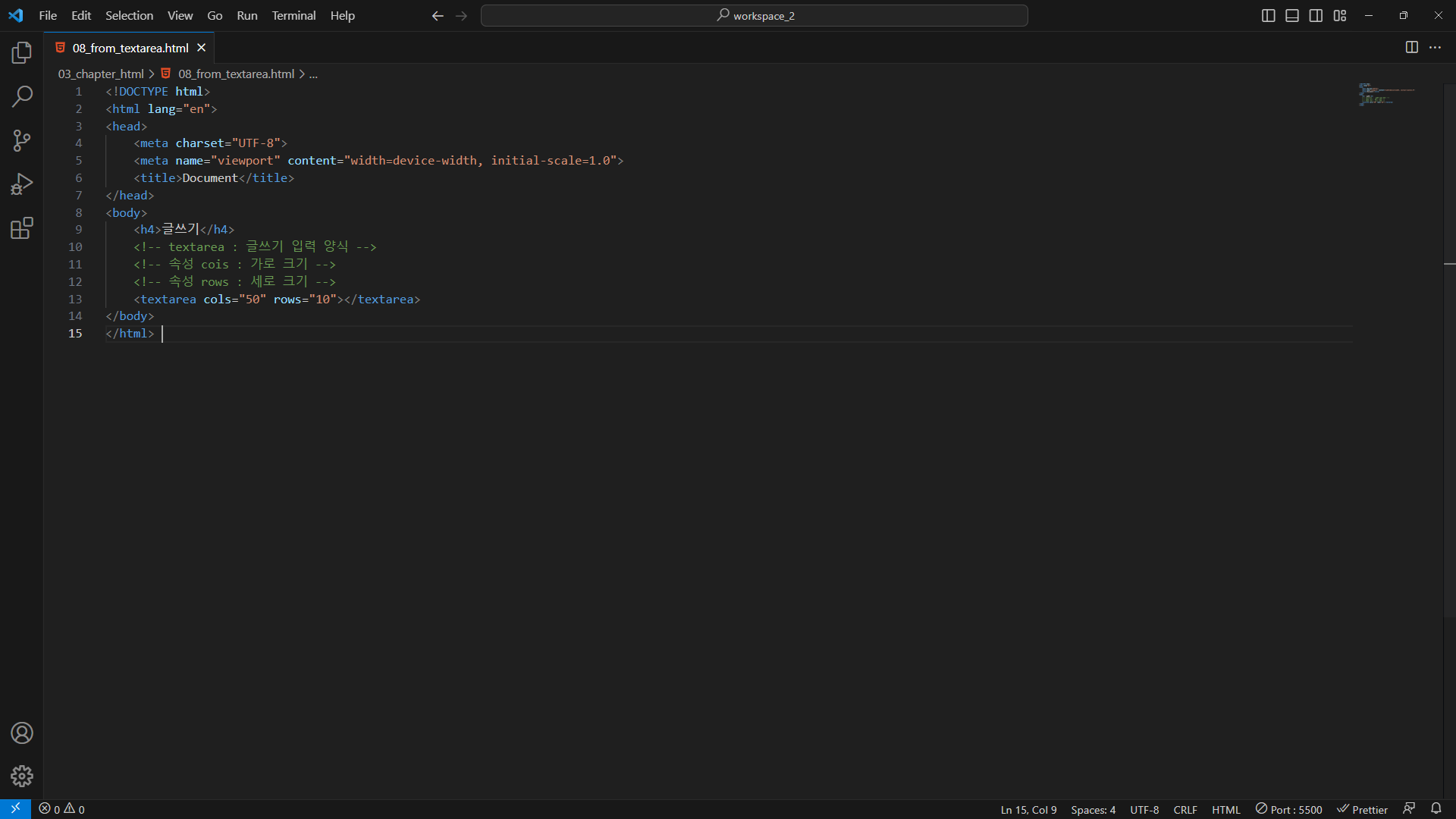Click the workspace_2 command center search box
The image size is (1456, 819).
tap(755, 16)
